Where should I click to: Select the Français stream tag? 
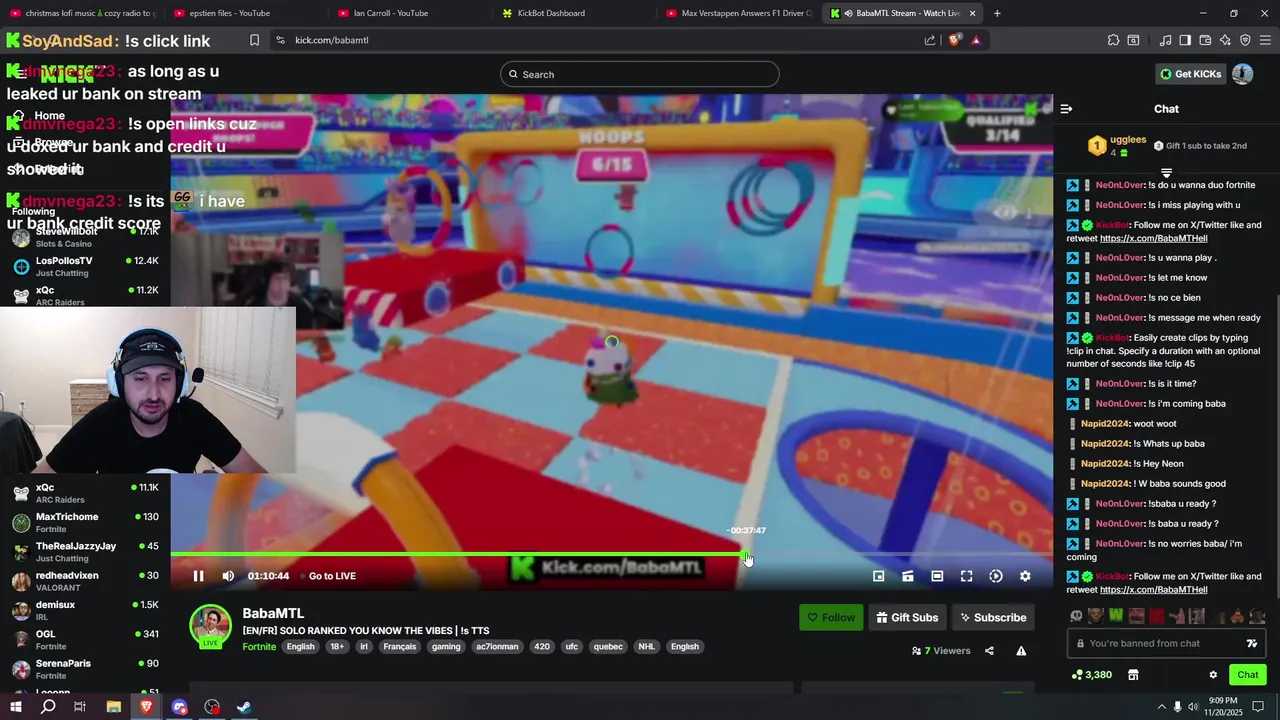(399, 647)
